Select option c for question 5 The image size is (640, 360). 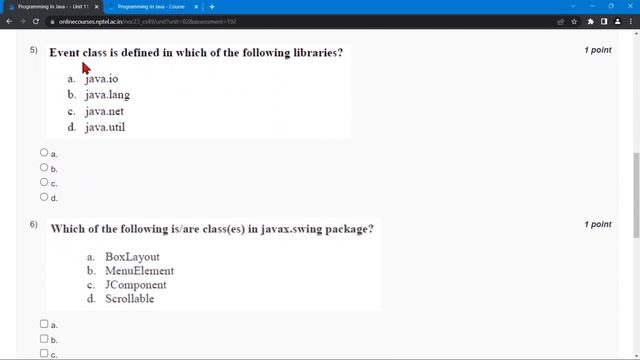pos(44,182)
